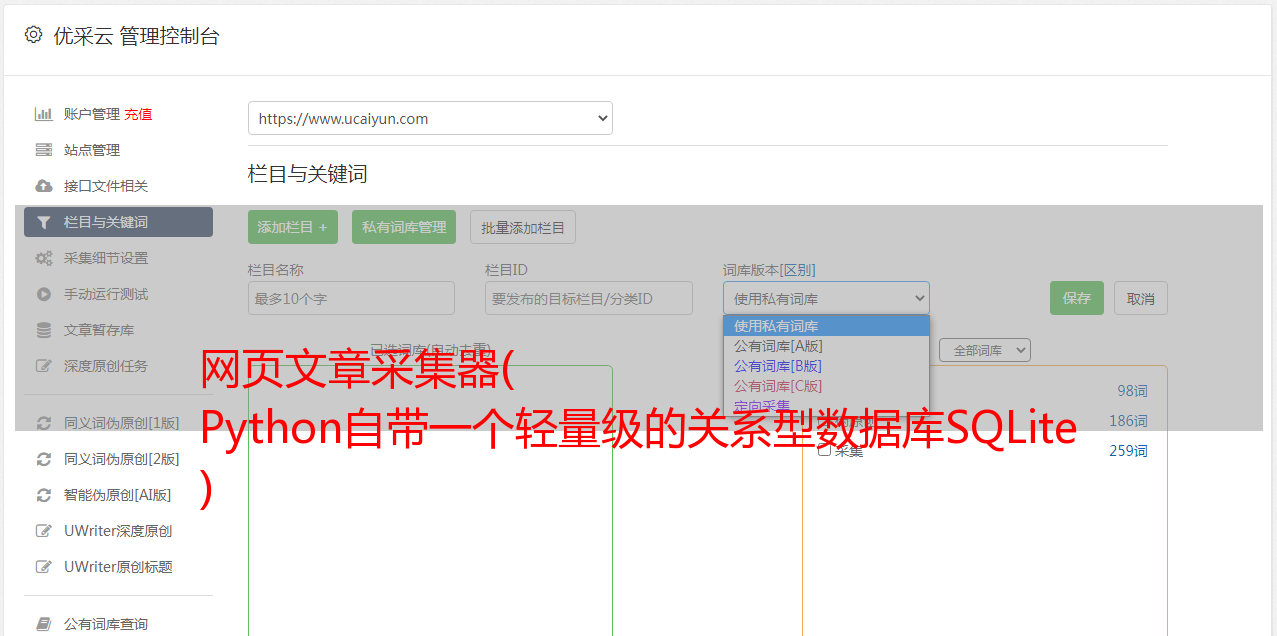
Task: Click the 优采云 管理控制台 title
Action: tap(136, 36)
